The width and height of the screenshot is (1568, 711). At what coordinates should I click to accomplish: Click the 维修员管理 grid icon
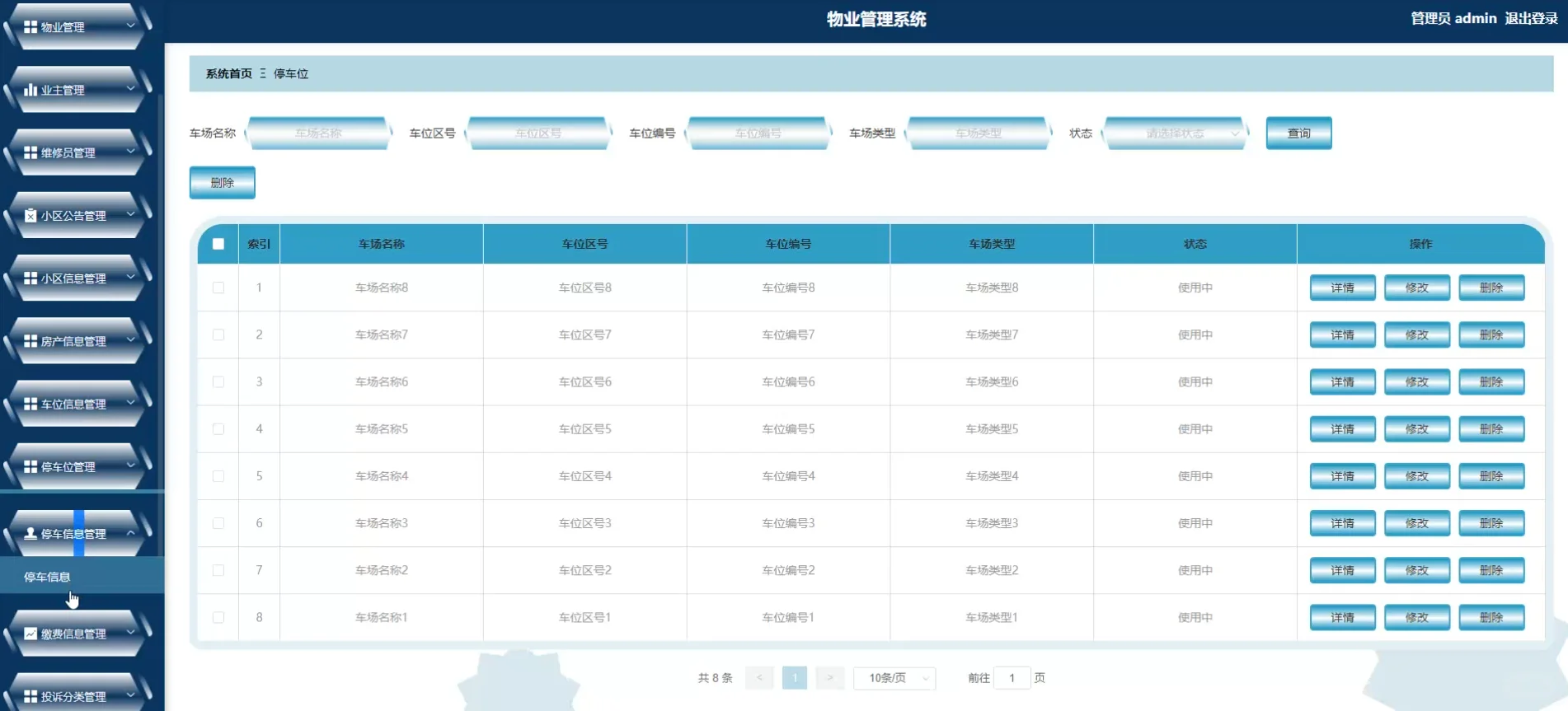31,152
